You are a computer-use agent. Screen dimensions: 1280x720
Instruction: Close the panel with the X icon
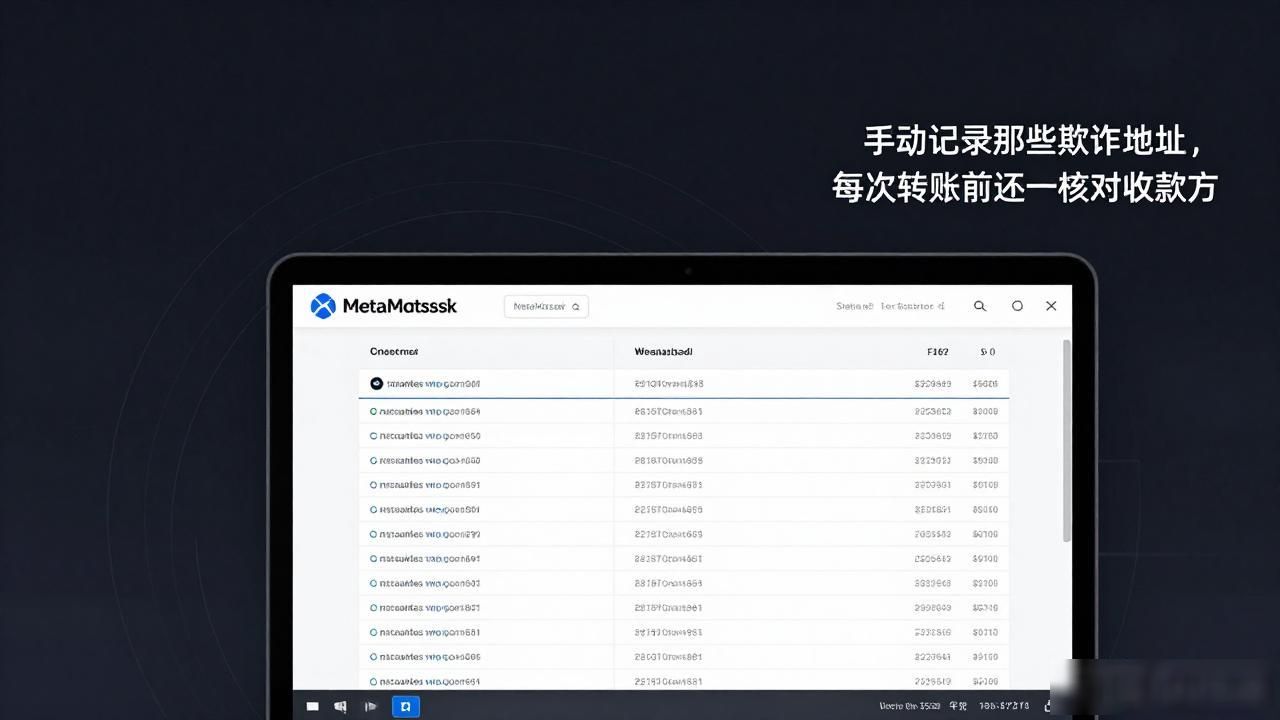pos(1051,306)
